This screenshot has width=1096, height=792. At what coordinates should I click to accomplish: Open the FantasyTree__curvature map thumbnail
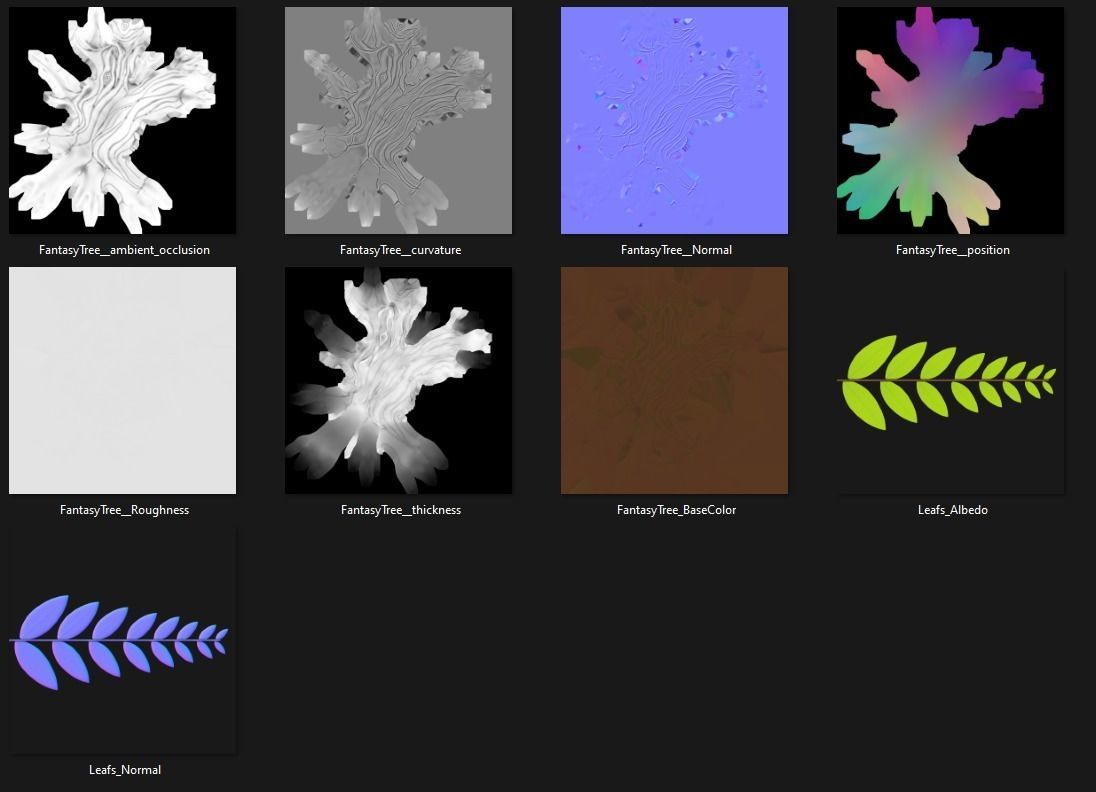click(398, 120)
